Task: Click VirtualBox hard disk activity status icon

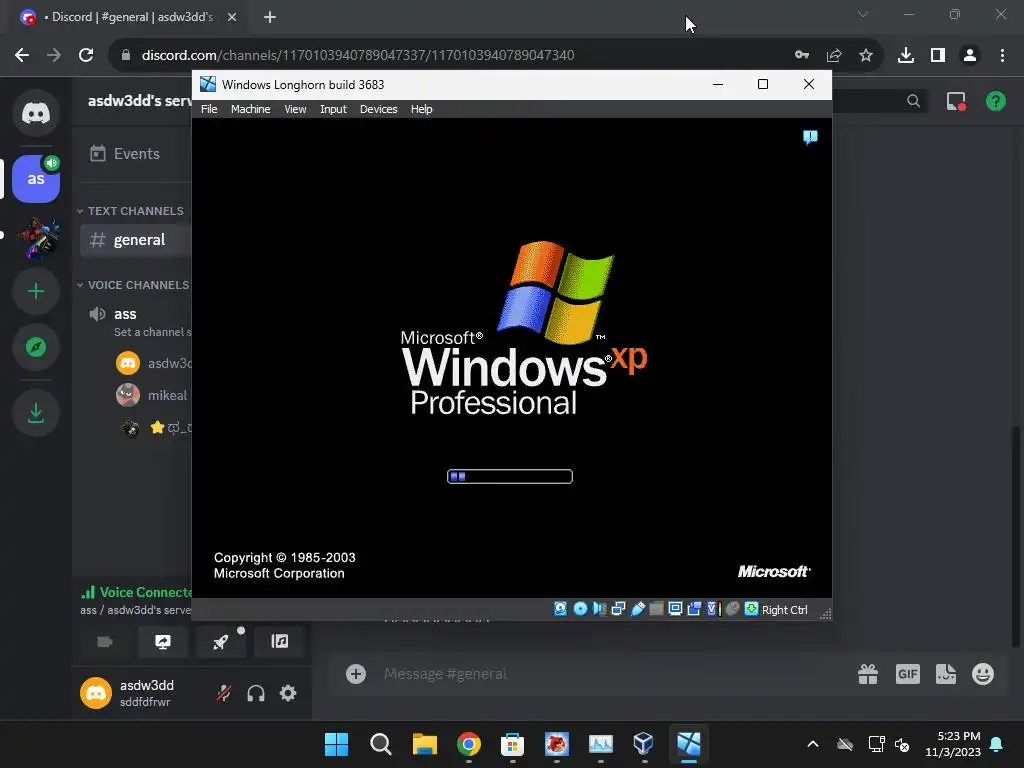Action: click(x=560, y=609)
